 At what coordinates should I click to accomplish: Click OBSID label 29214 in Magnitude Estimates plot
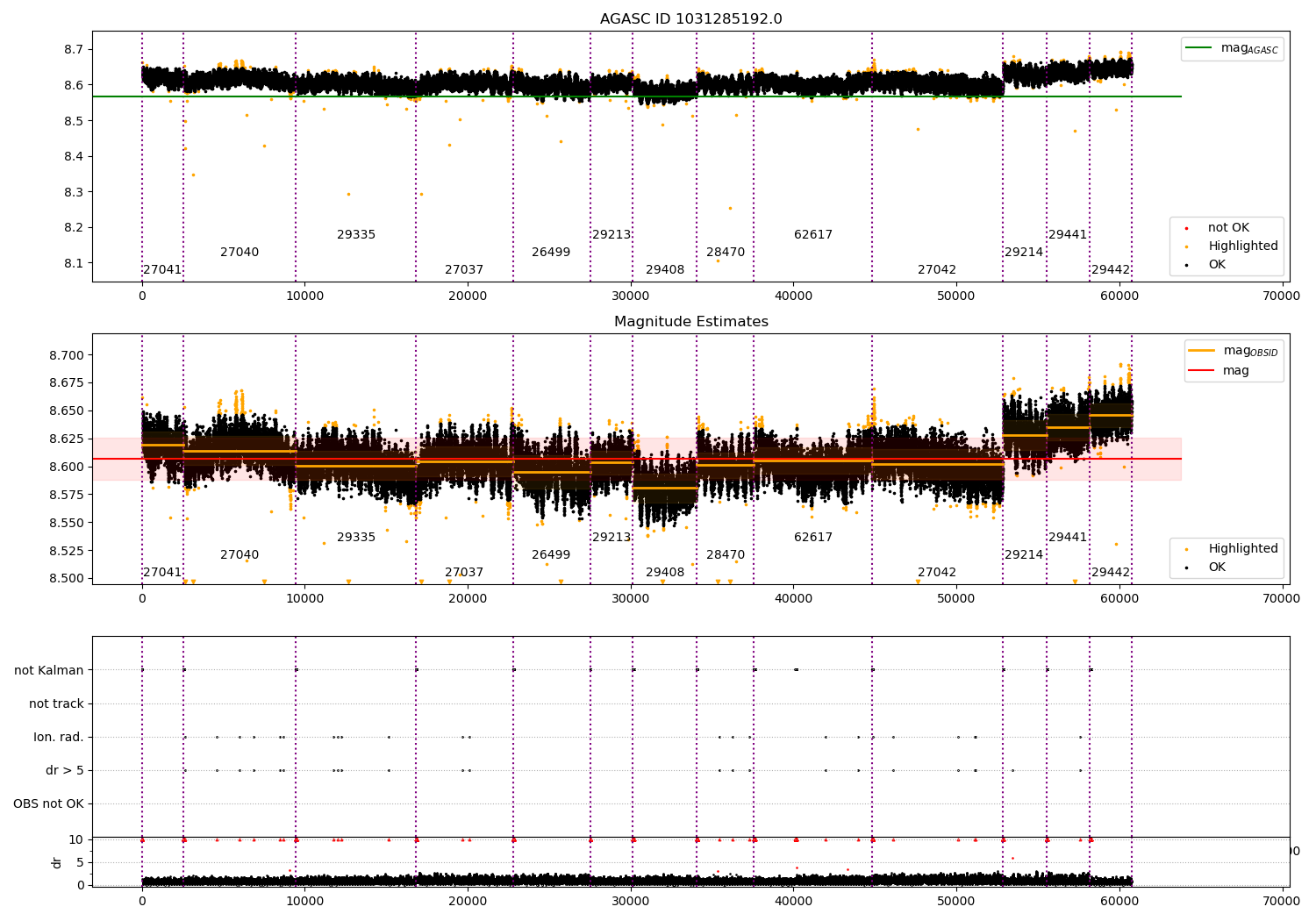point(1024,555)
